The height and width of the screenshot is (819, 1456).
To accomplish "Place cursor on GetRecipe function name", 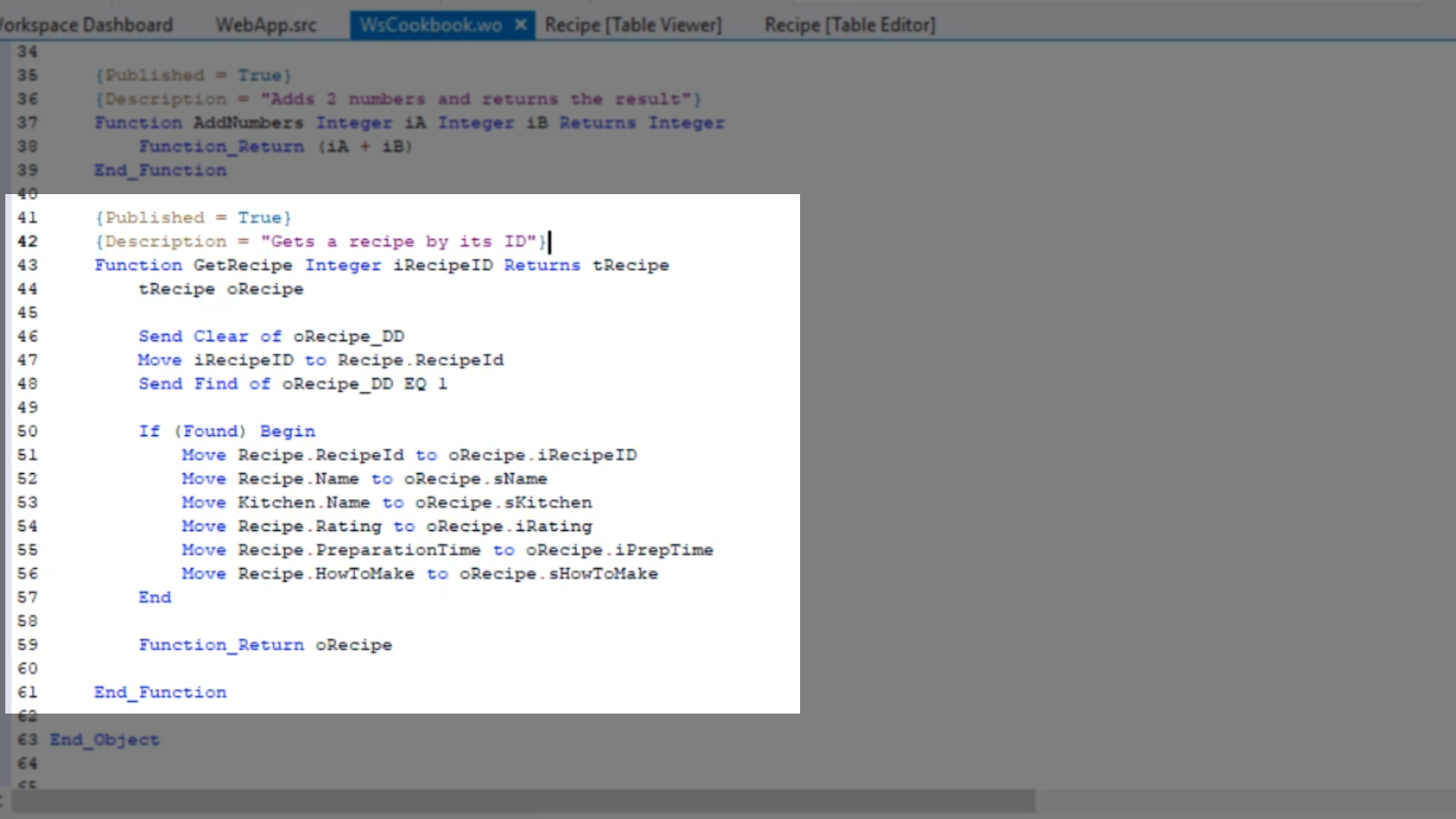I will [x=243, y=265].
